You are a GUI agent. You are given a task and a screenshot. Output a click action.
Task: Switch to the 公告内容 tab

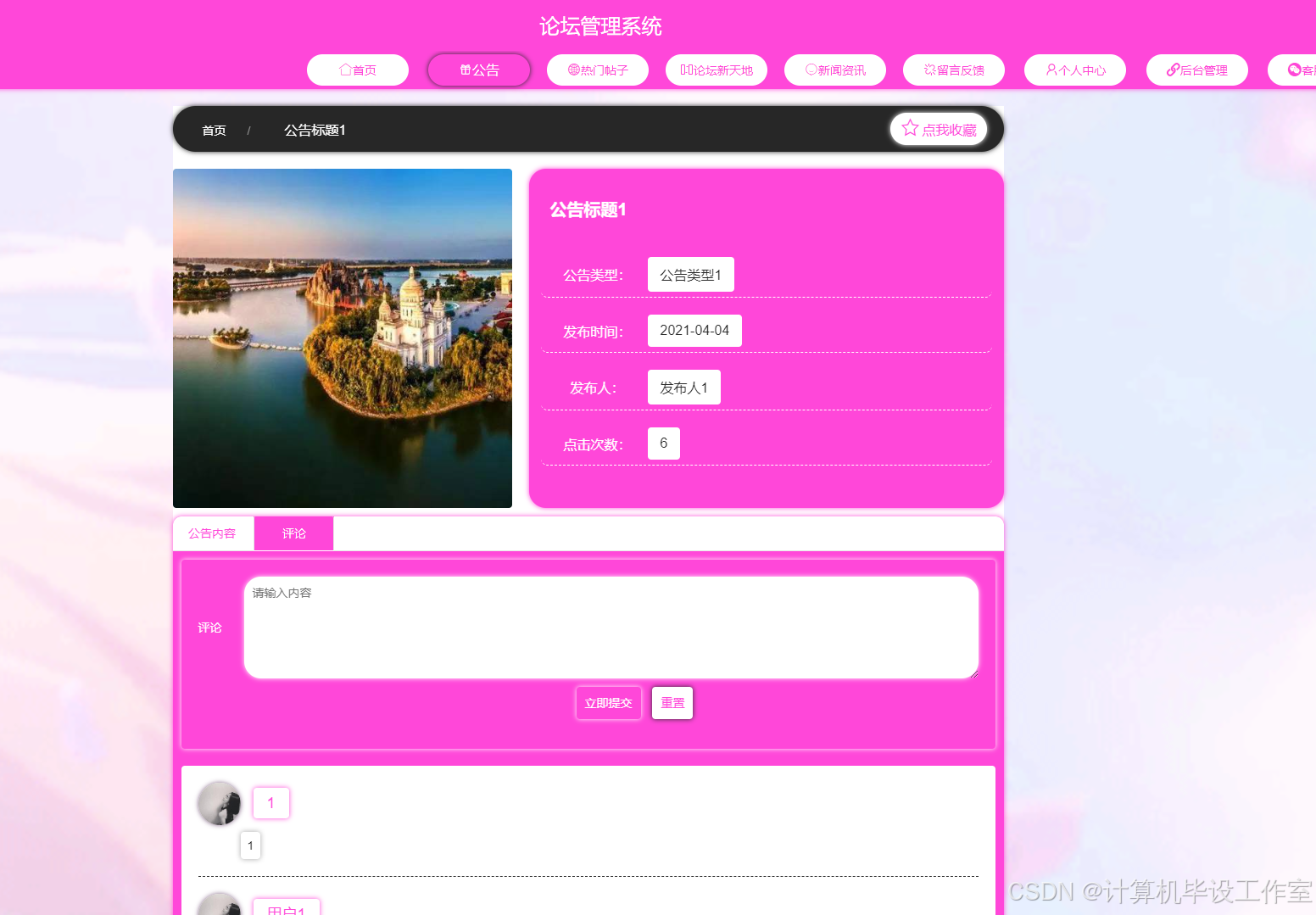coord(212,533)
